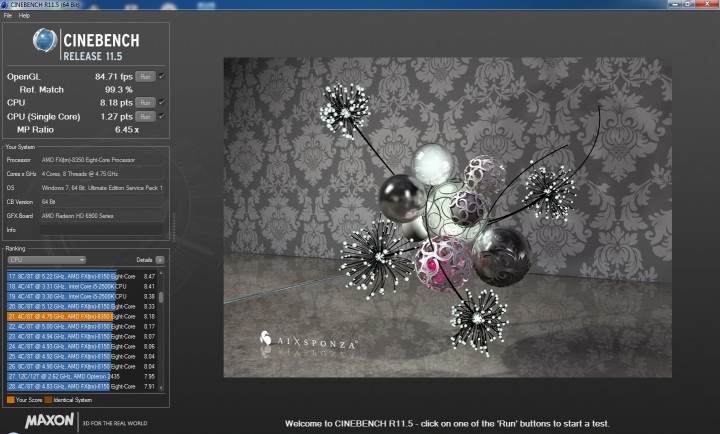Select ranking row 28 scoring 7.91

coord(82,387)
